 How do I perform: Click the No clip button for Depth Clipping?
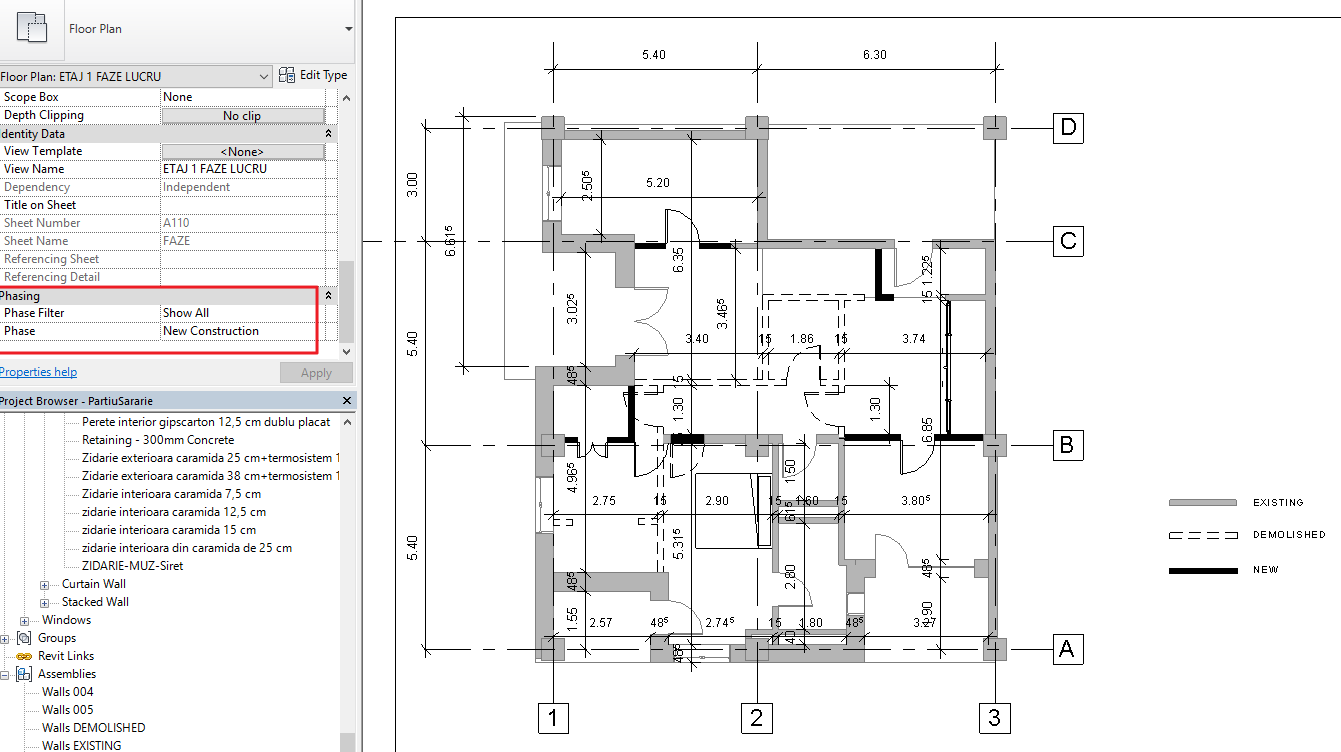[x=242, y=115]
